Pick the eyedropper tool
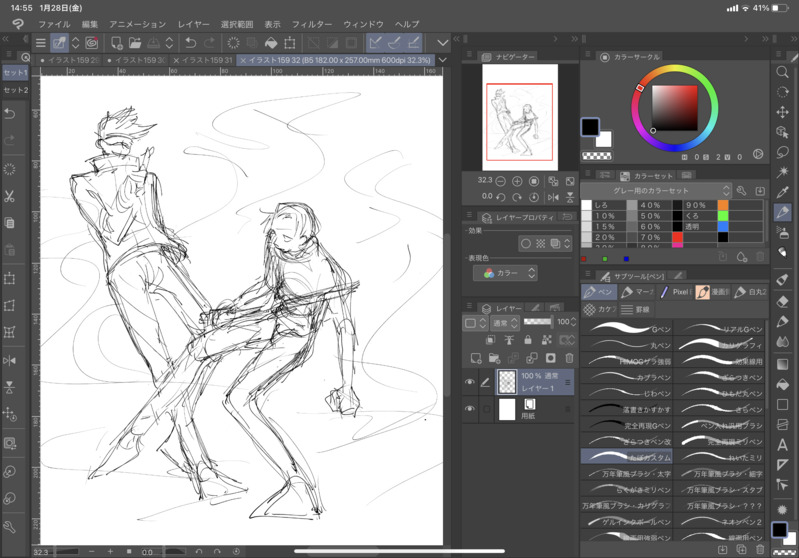 782,192
